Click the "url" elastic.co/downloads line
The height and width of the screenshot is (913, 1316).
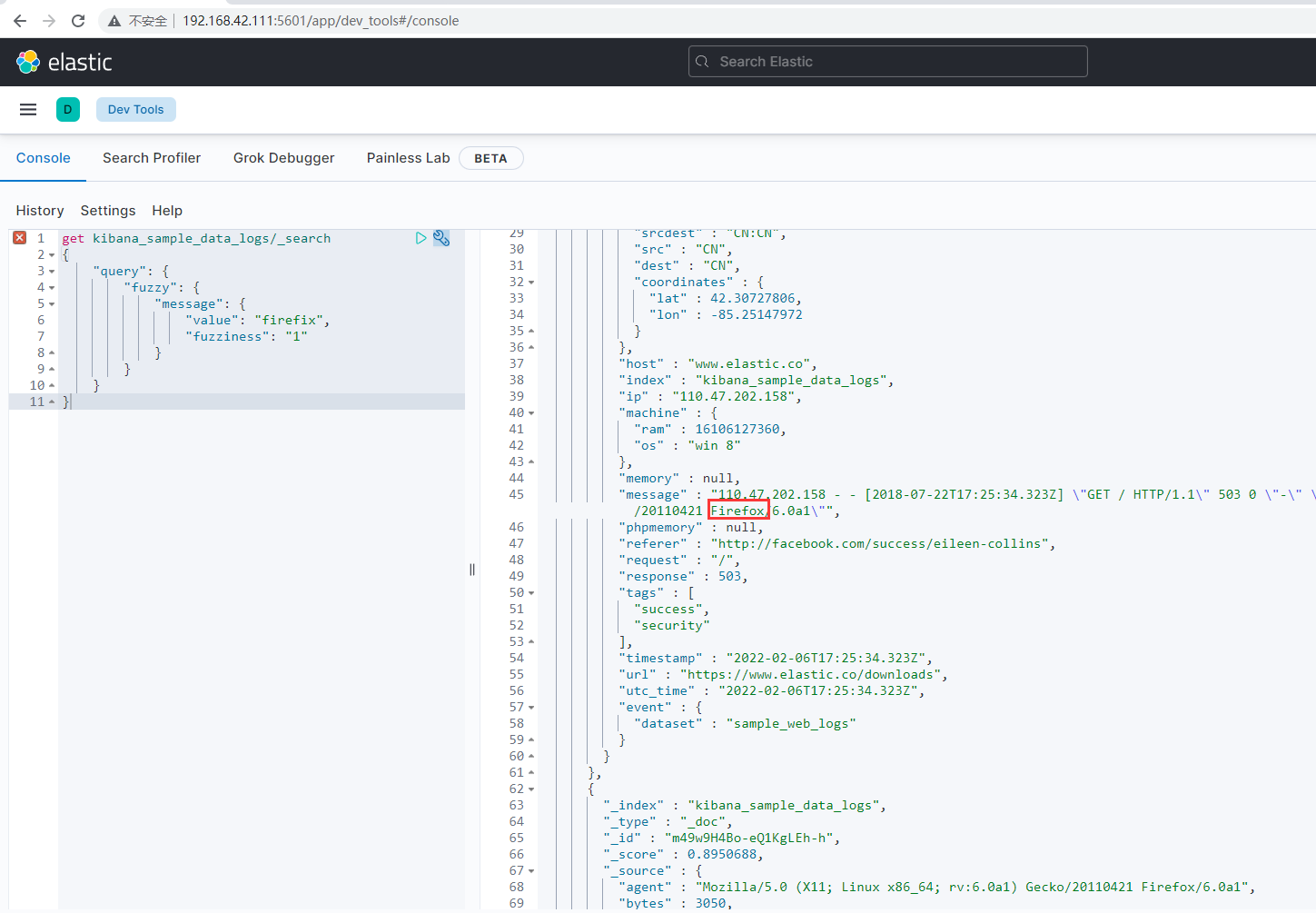coord(783,675)
